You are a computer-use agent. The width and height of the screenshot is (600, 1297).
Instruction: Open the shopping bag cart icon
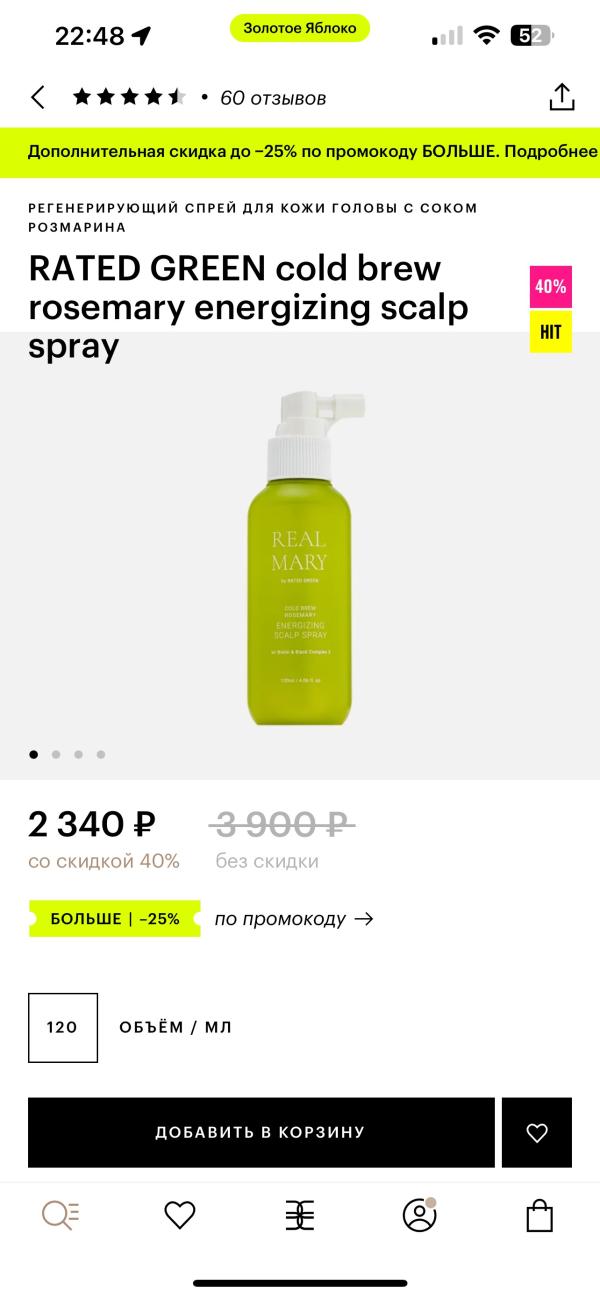pos(540,1215)
